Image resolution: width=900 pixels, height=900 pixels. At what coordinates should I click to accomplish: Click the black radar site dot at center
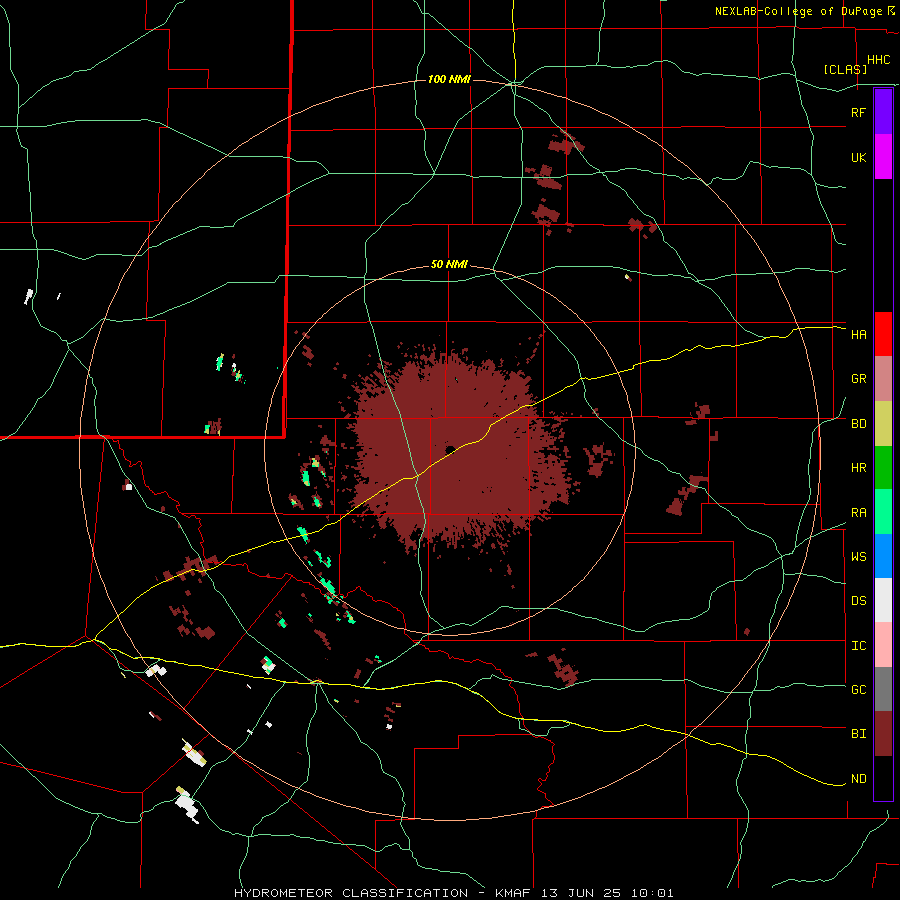(x=450, y=449)
